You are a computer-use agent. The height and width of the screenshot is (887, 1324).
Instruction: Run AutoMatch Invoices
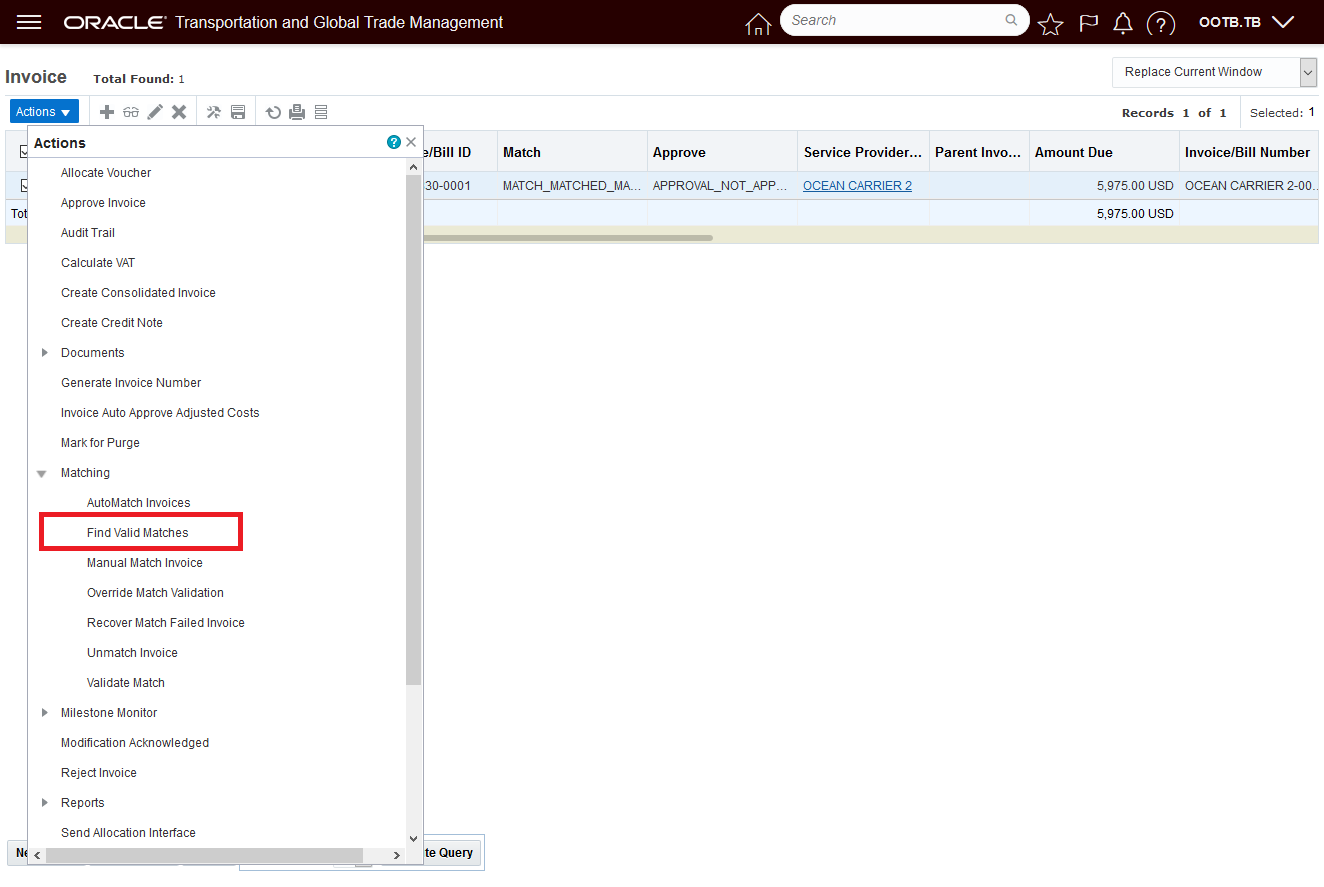coord(138,503)
